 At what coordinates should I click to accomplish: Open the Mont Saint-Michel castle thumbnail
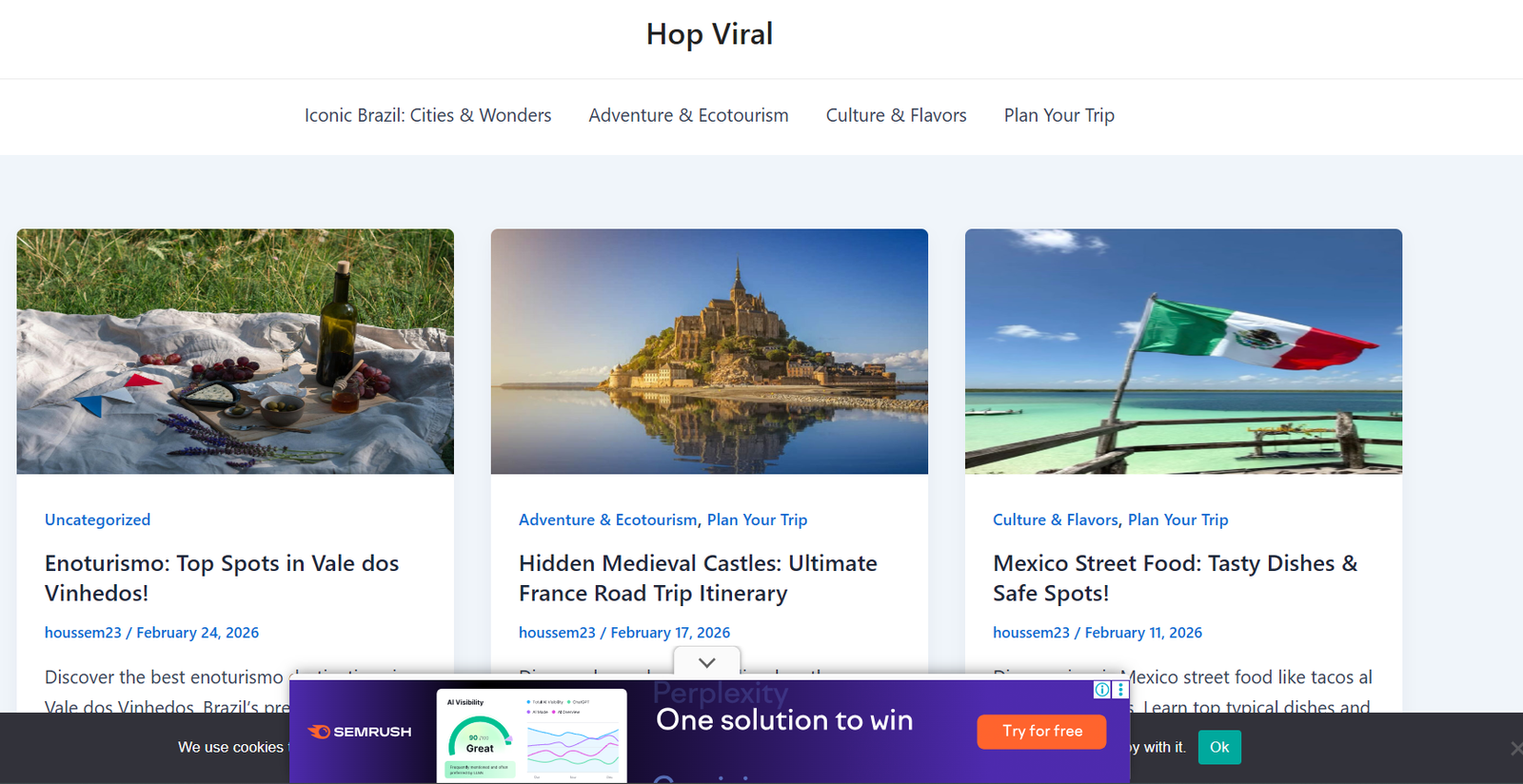coord(709,351)
